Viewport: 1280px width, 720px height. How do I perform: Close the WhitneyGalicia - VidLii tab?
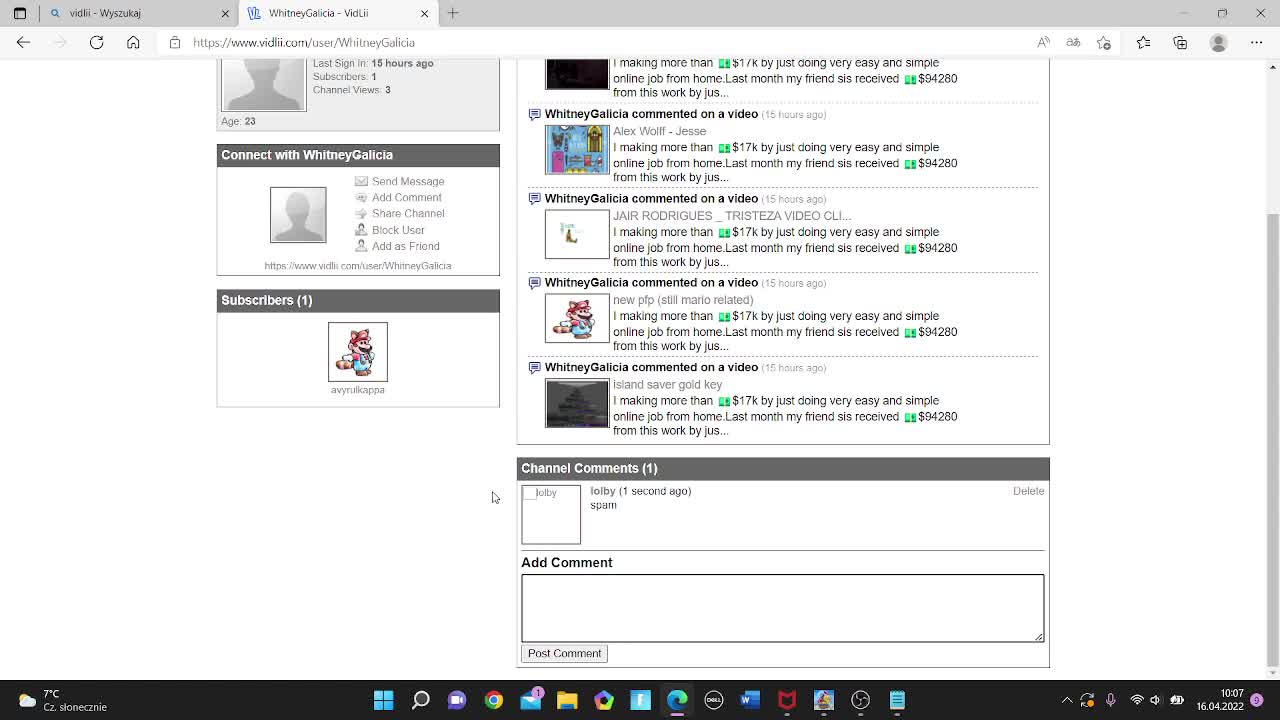pyautogui.click(x=425, y=13)
